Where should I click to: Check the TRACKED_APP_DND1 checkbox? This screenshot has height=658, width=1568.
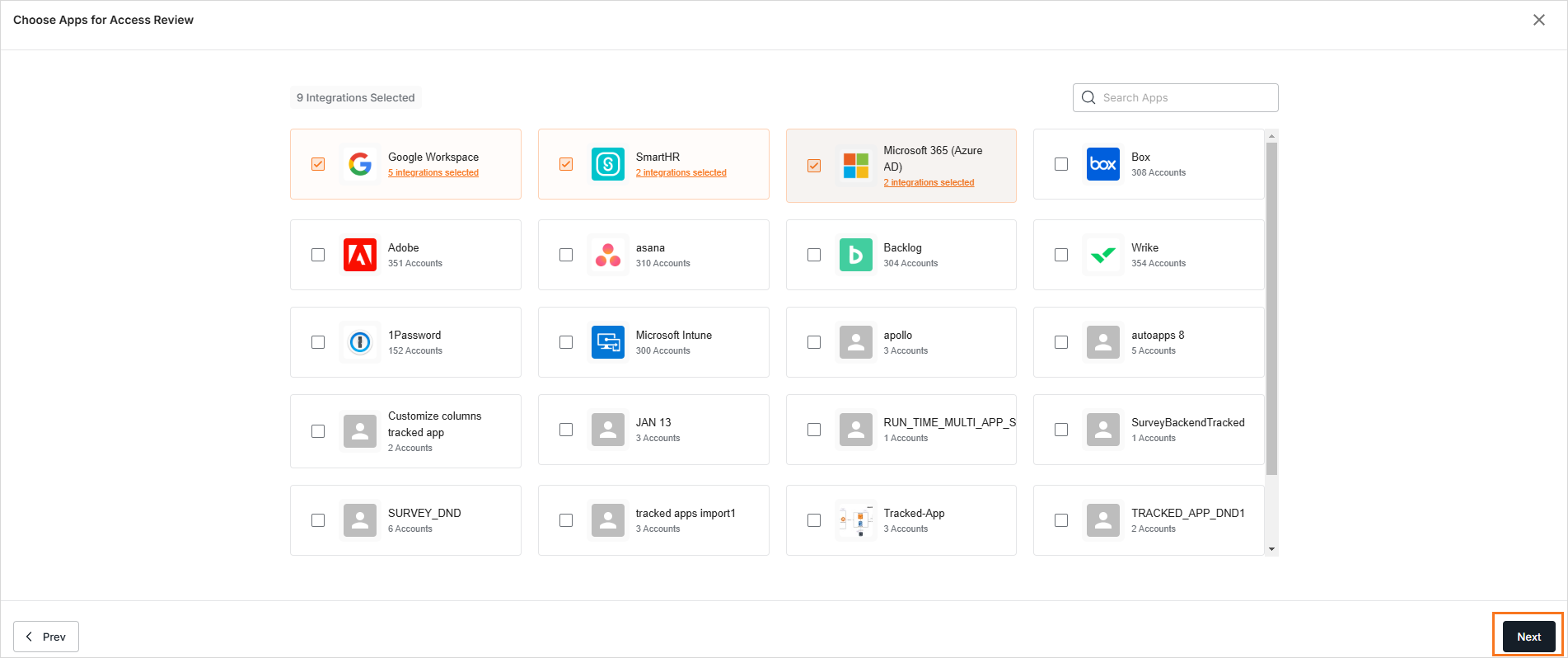pyautogui.click(x=1061, y=520)
